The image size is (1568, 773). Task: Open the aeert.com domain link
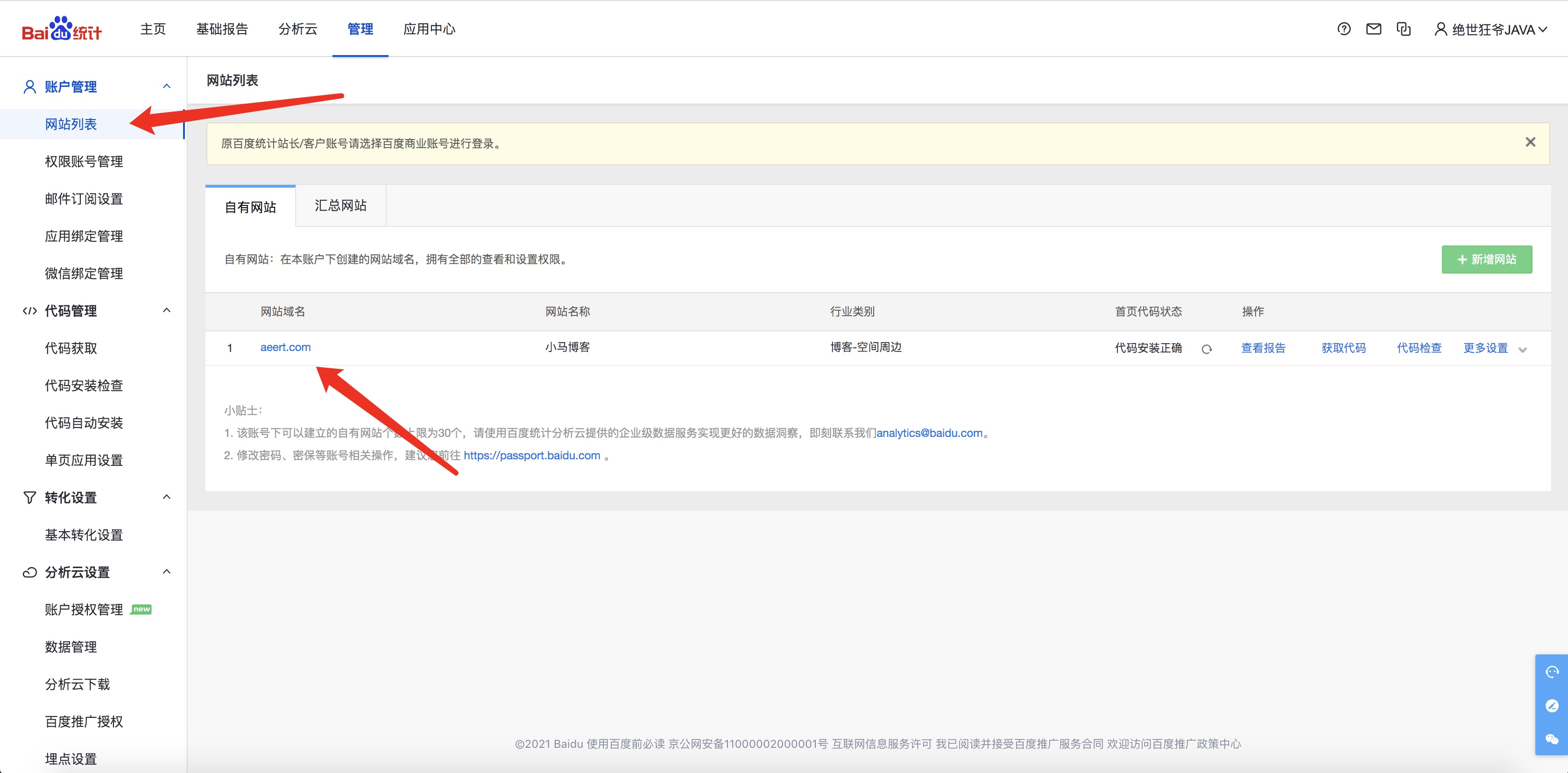tap(285, 347)
